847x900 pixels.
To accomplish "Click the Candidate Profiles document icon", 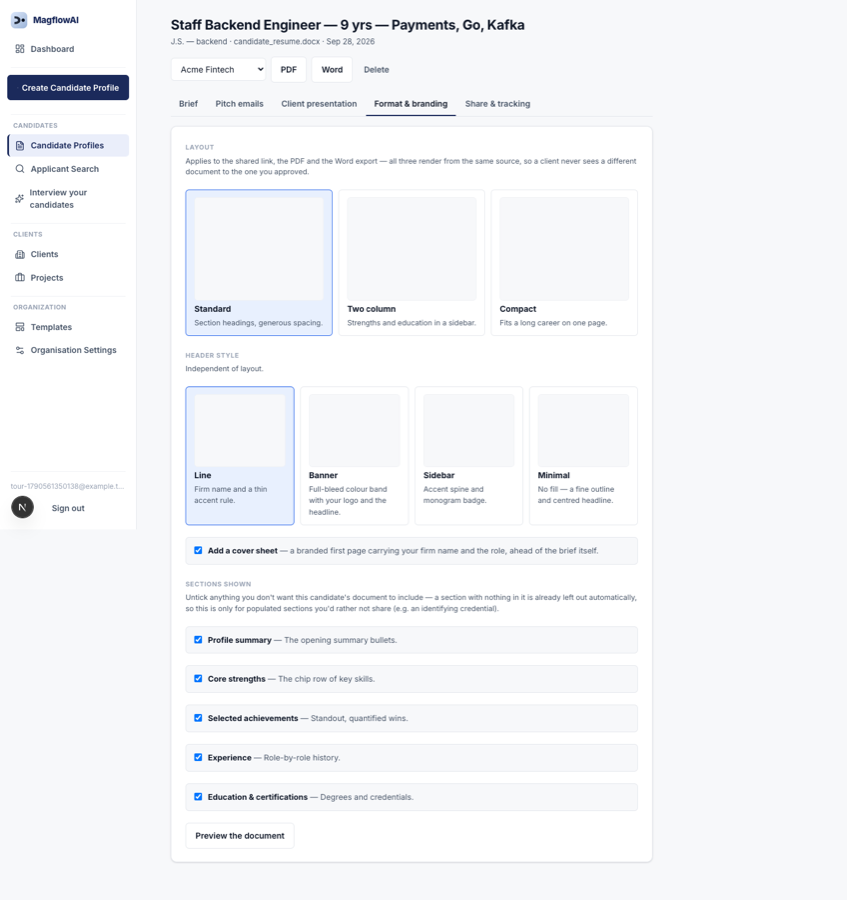I will pos(20,146).
